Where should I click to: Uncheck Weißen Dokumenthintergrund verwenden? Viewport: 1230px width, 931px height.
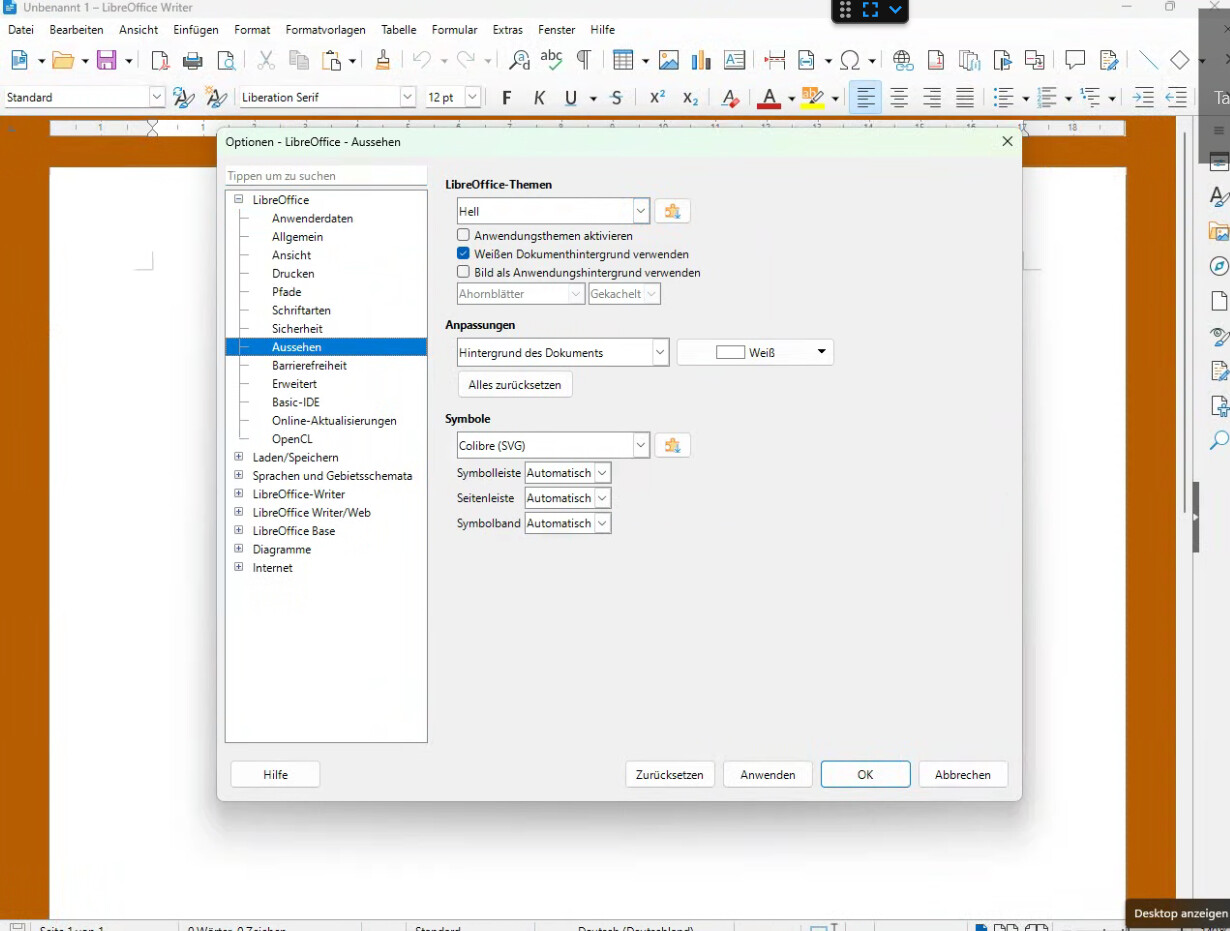463,254
